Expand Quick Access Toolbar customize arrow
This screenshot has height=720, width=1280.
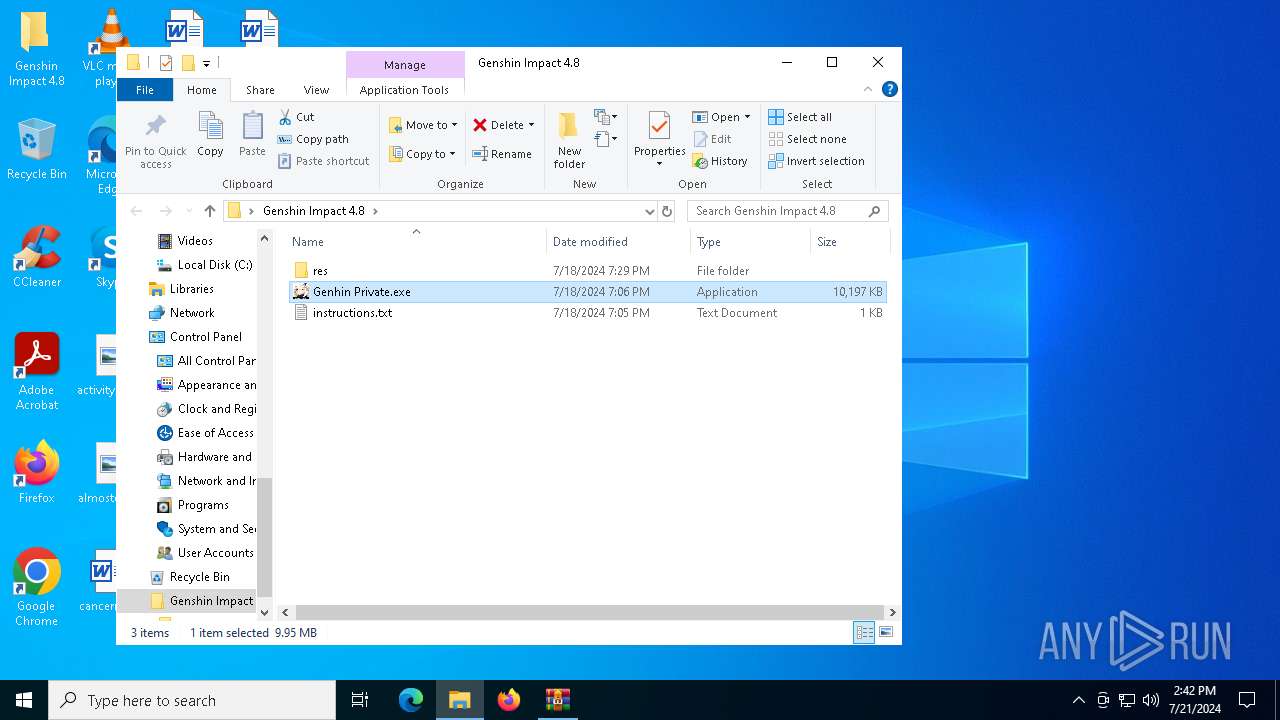(206, 63)
